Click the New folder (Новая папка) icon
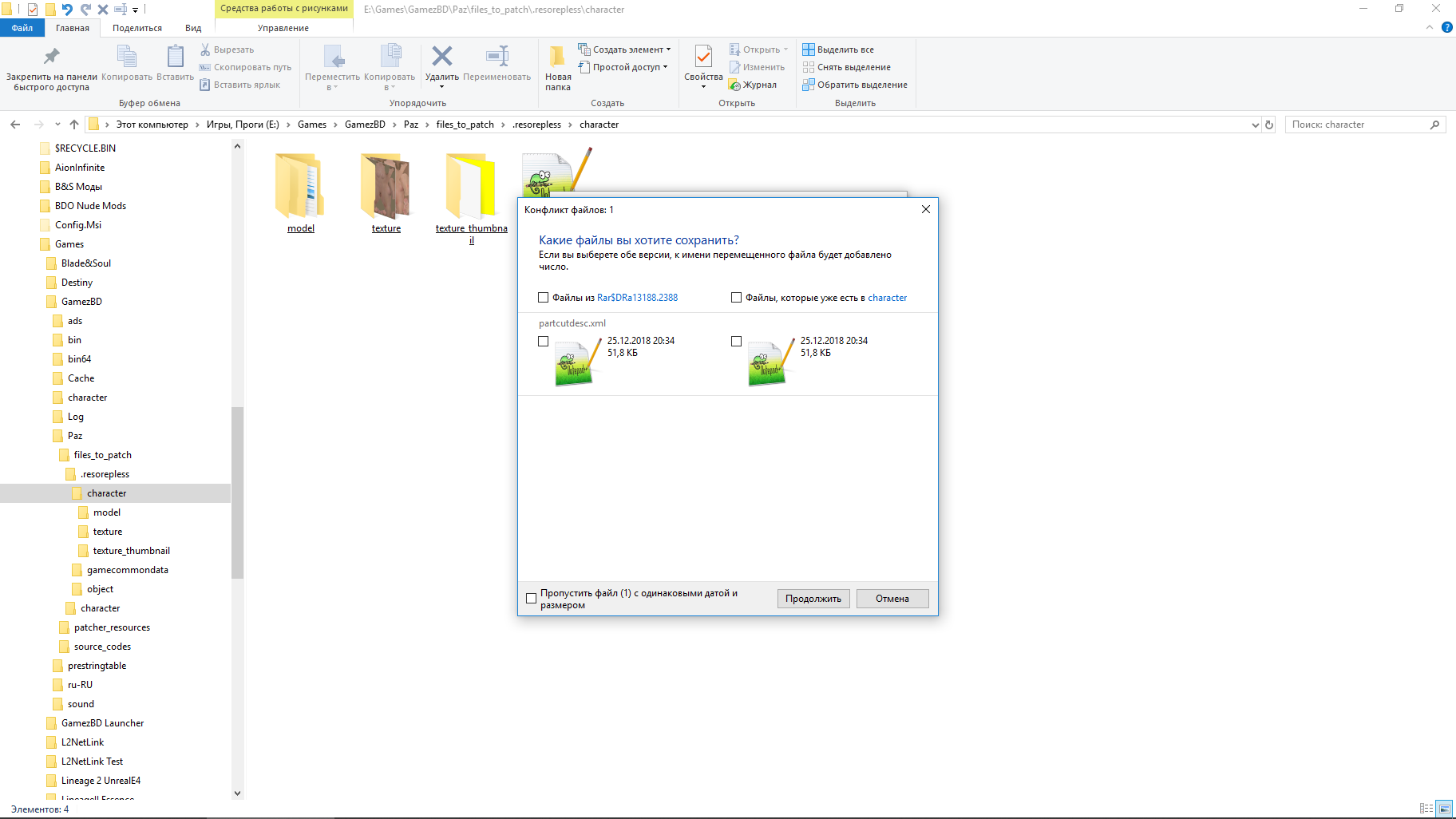The height and width of the screenshot is (819, 1456). 557,57
